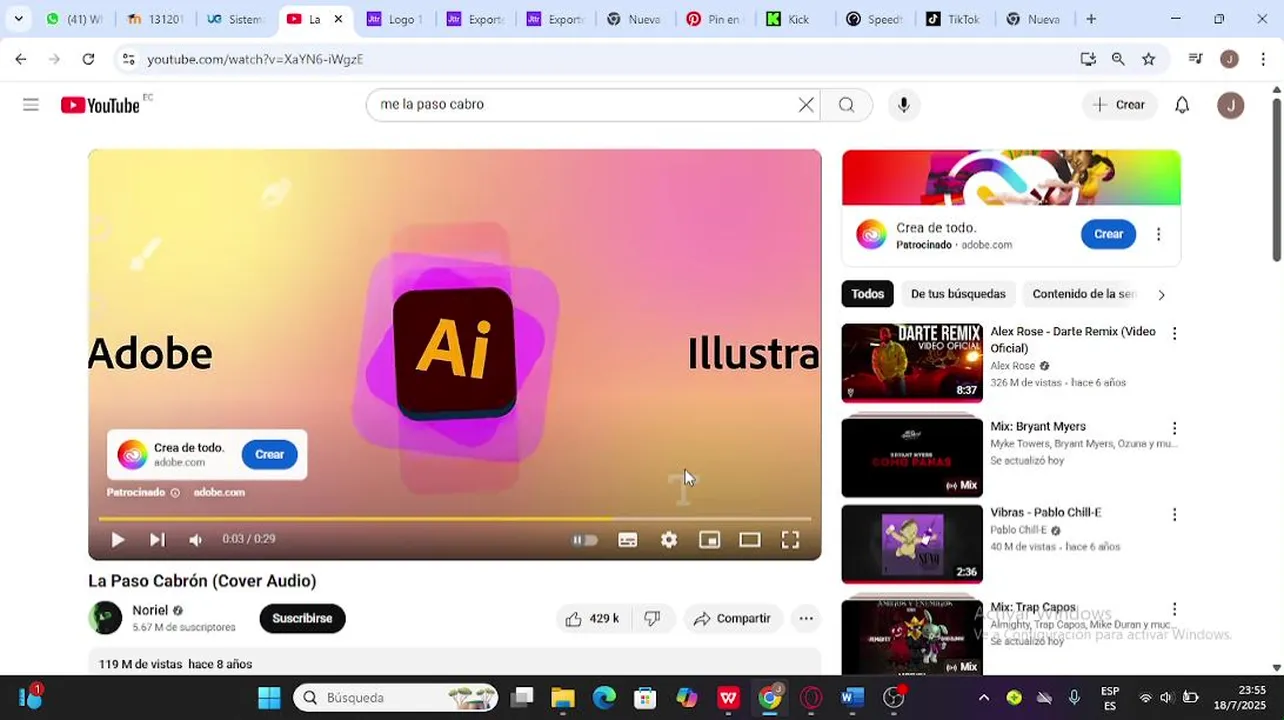Click the browser reload button
Screen dimensions: 1284x720
(x=88, y=59)
